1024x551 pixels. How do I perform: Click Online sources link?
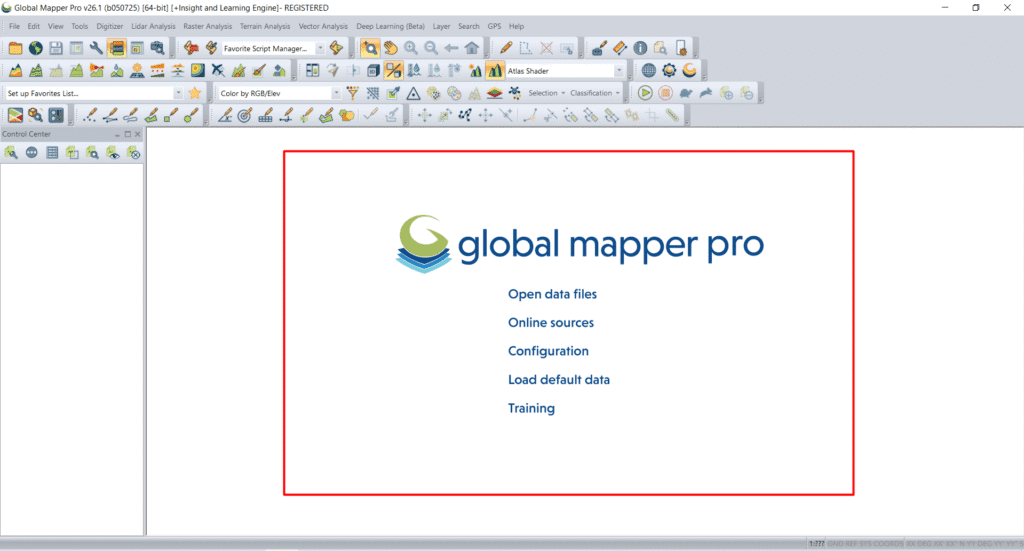point(551,323)
